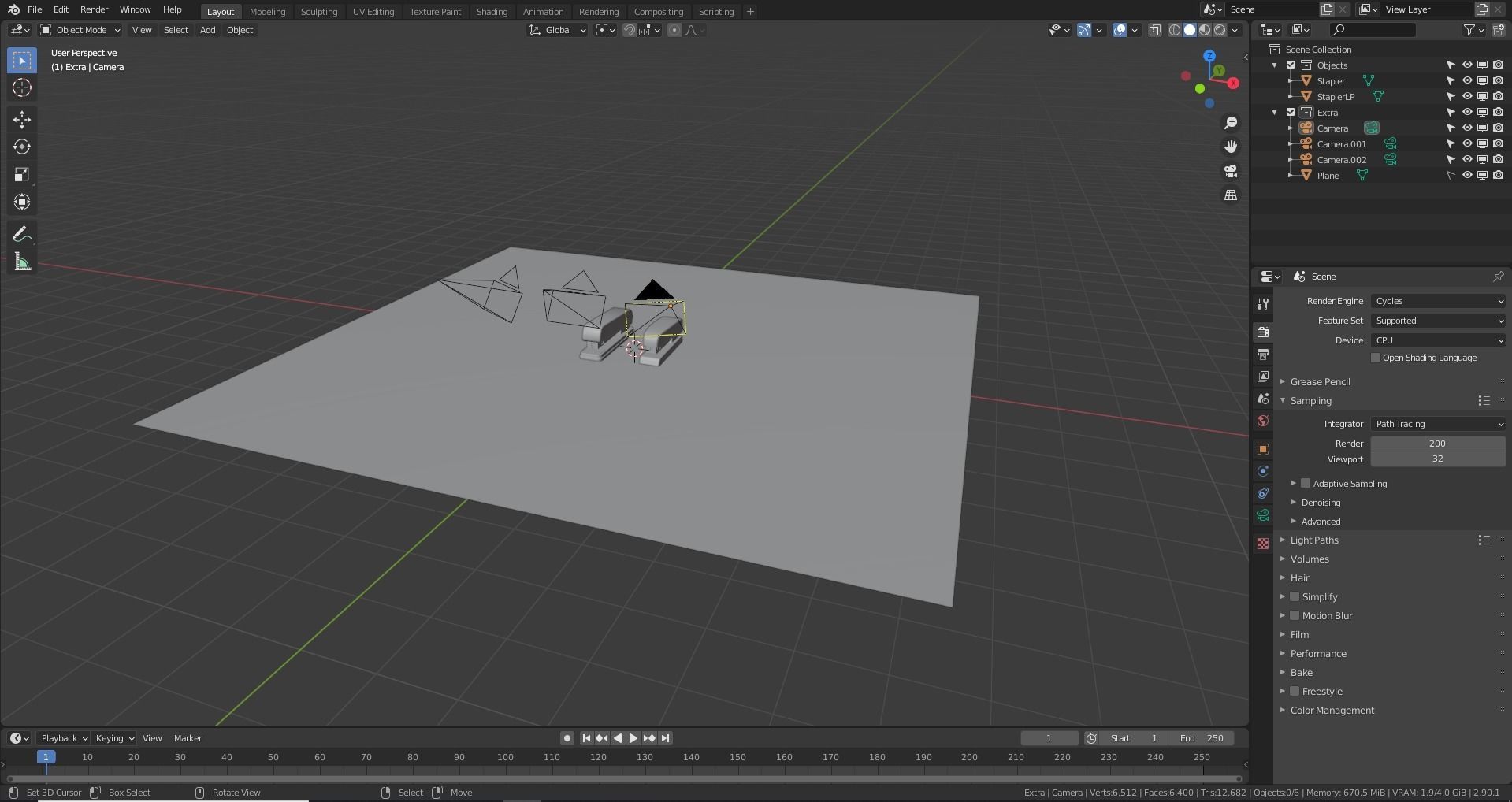
Task: Open the Keying popover in timeline
Action: (114, 738)
